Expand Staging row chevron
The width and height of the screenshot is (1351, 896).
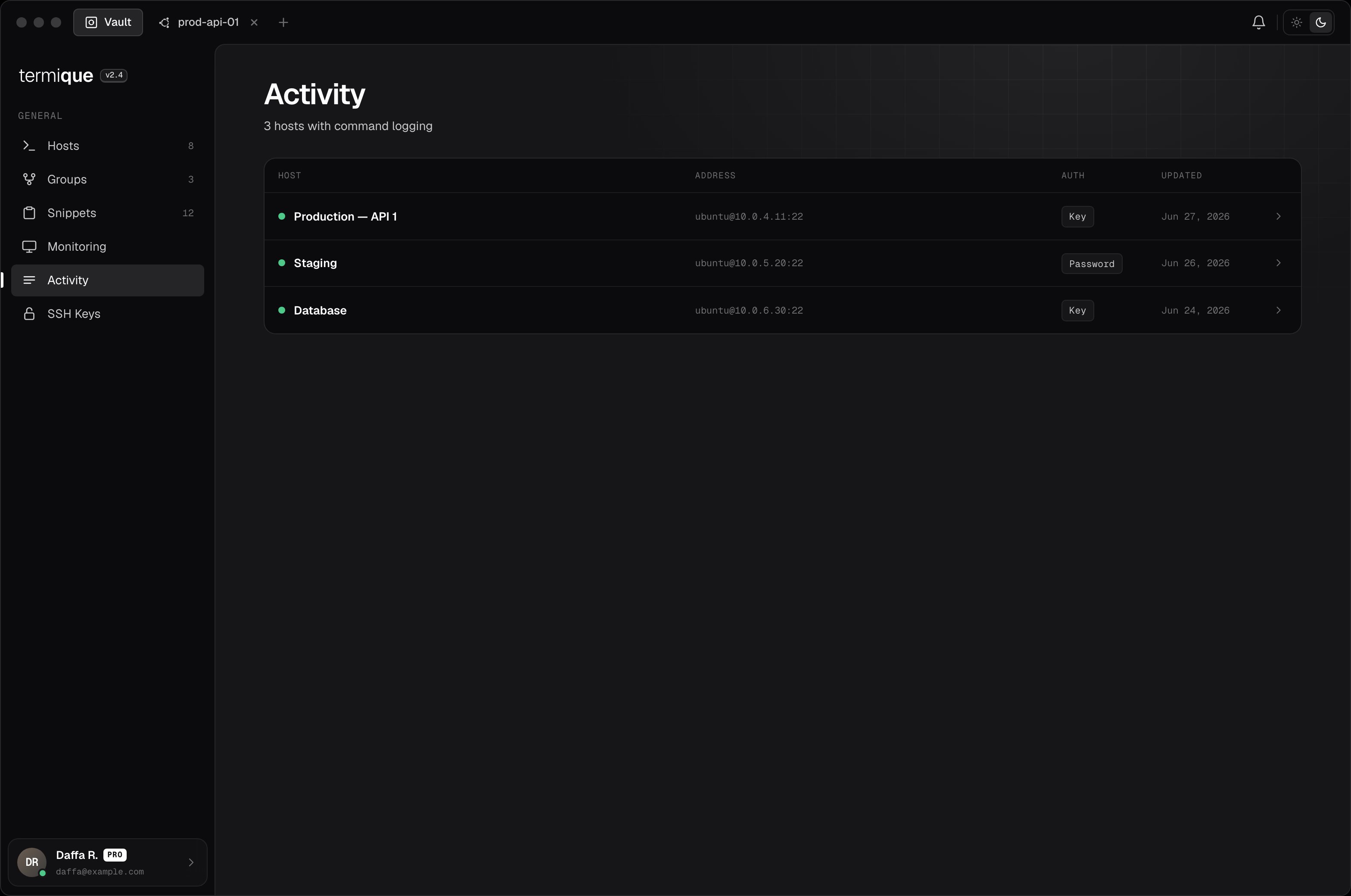point(1279,264)
